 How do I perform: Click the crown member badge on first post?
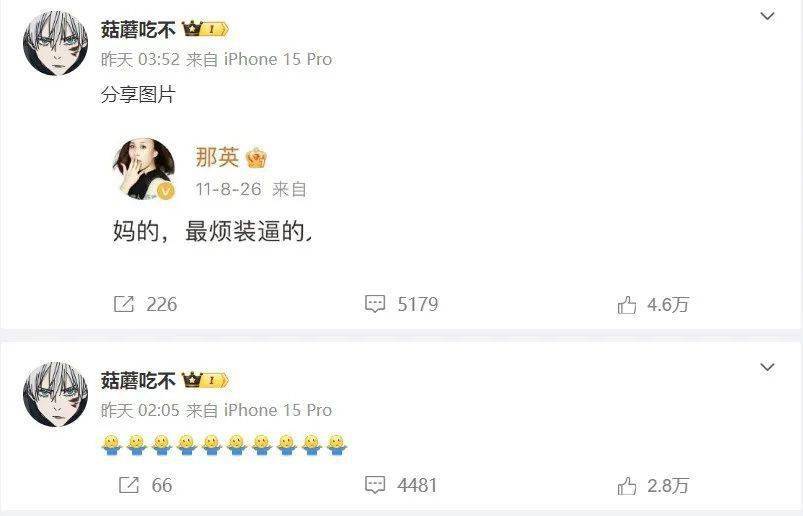(x=205, y=29)
